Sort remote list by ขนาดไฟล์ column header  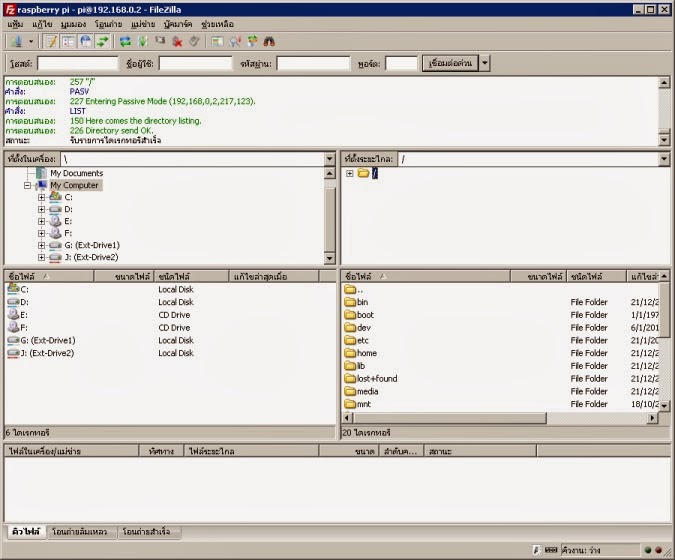[538, 276]
